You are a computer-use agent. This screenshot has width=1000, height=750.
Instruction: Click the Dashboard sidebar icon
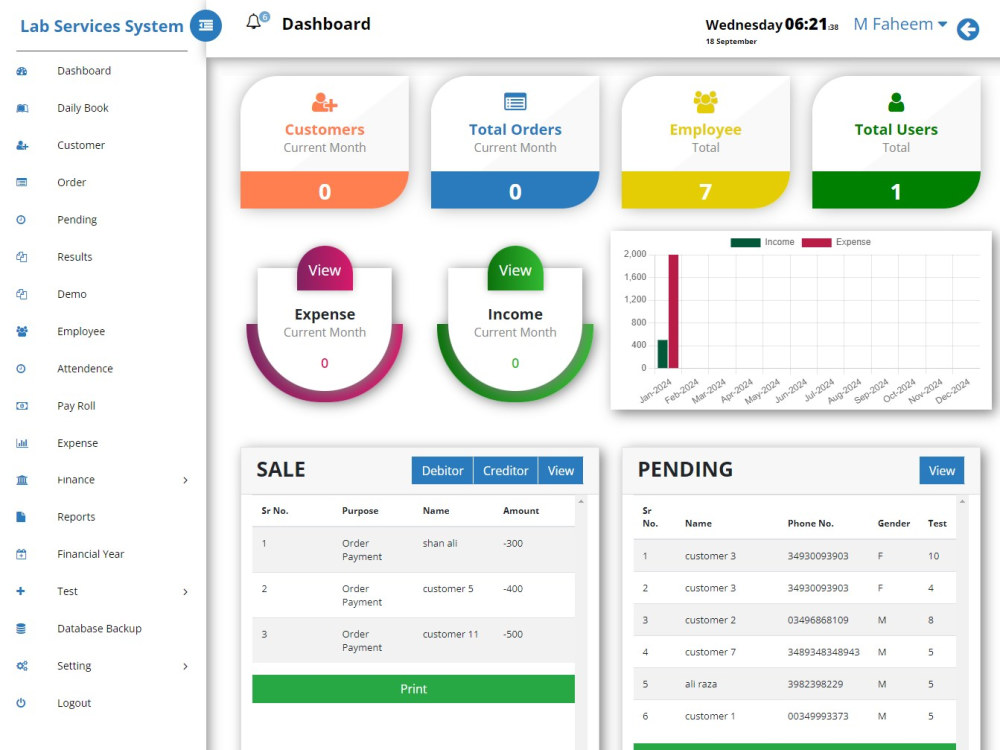[22, 71]
